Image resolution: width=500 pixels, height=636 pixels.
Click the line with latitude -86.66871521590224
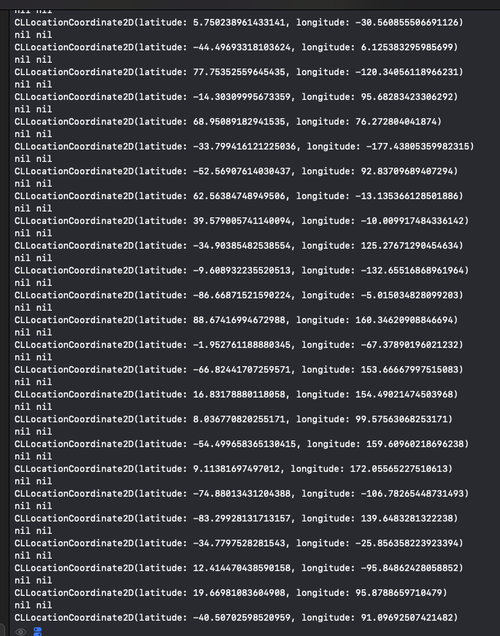(238, 295)
